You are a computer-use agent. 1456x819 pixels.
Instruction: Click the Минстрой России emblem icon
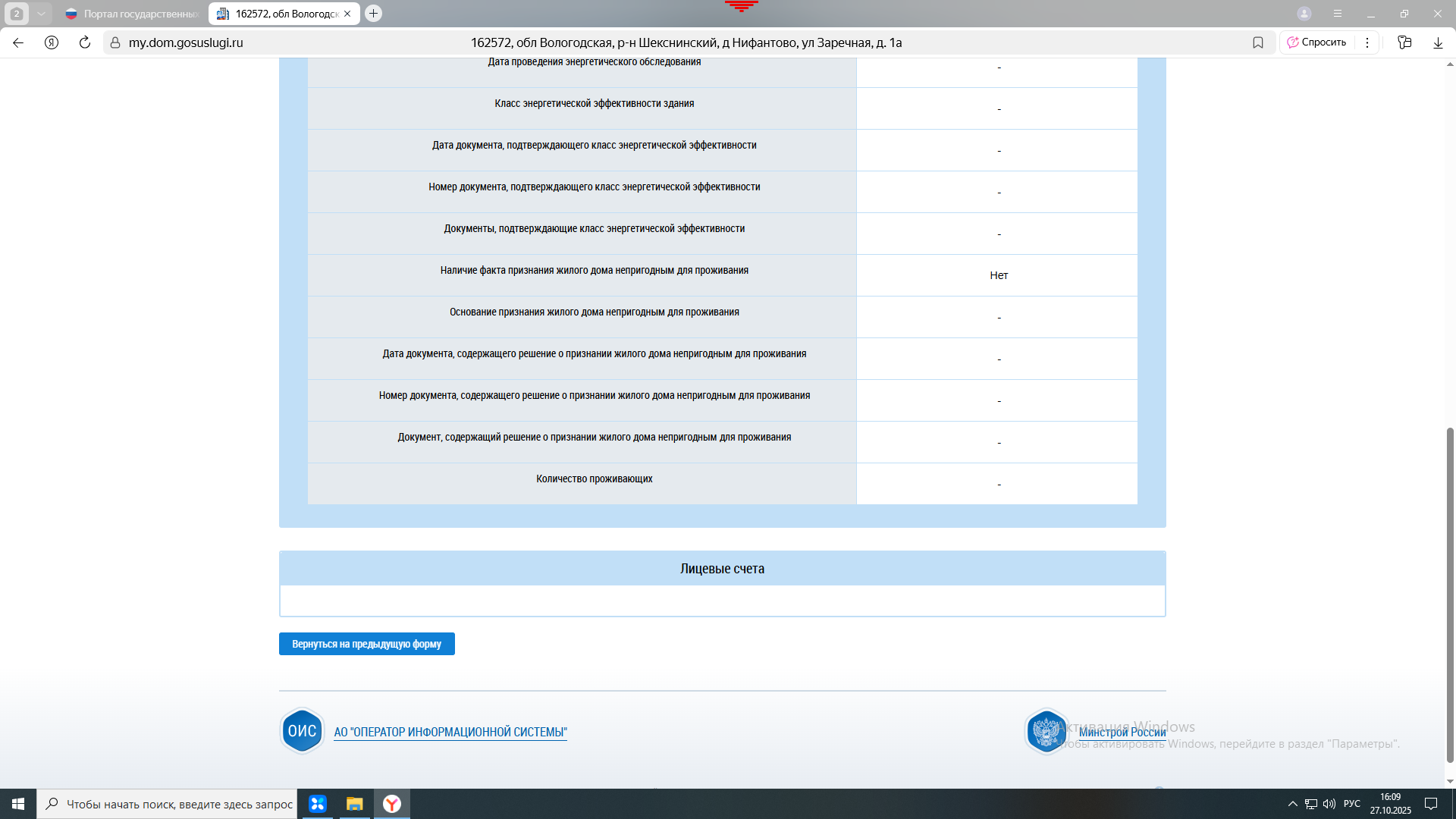[1046, 732]
